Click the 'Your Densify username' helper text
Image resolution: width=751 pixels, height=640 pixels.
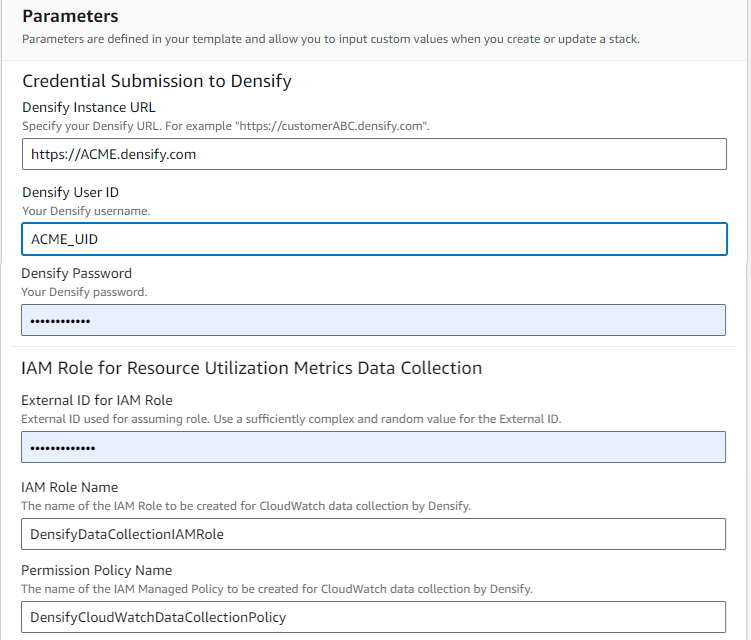tap(86, 211)
